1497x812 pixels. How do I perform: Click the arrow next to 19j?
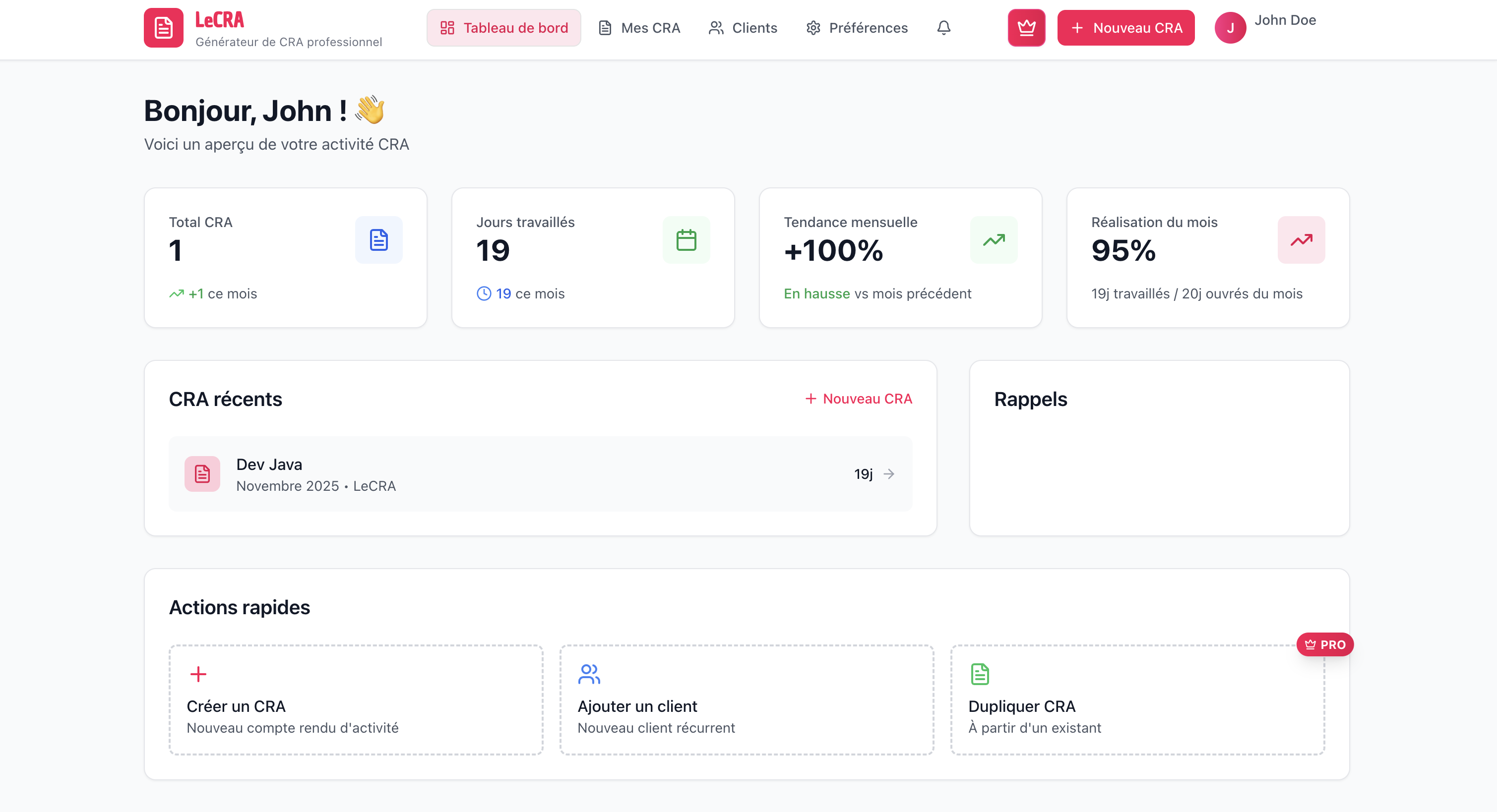888,474
